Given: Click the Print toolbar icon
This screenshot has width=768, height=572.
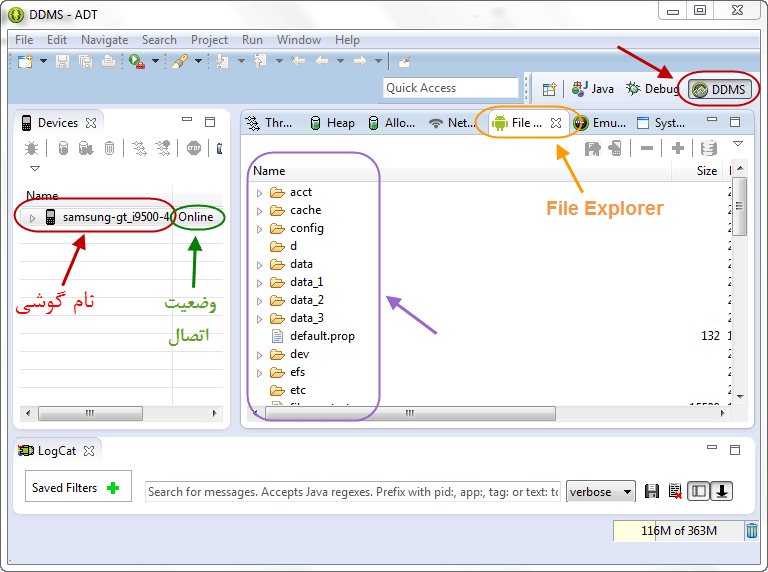Looking at the screenshot, I should click(x=108, y=61).
